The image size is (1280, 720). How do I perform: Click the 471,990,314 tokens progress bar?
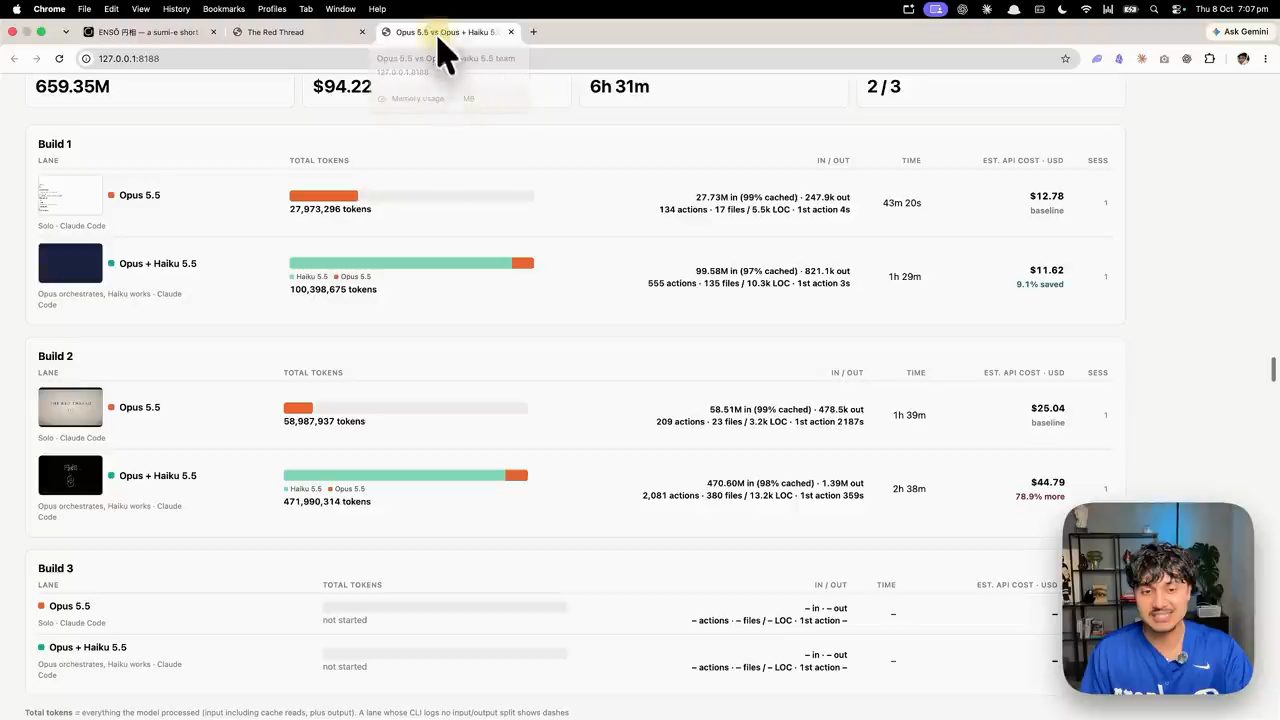pos(406,476)
